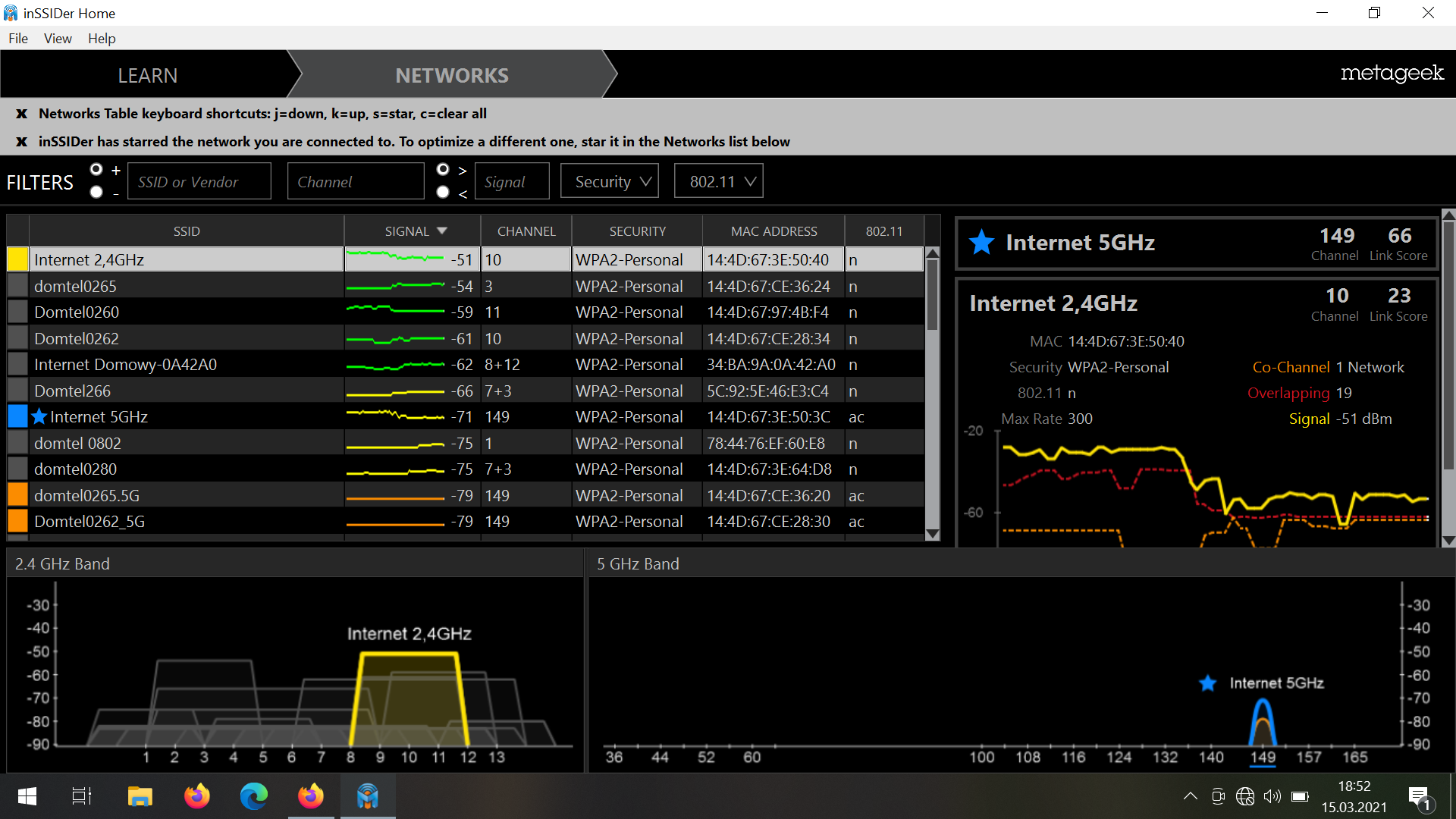Click the blue swatch for Internet 5GHz
This screenshot has width=1456, height=819.
pos(17,416)
